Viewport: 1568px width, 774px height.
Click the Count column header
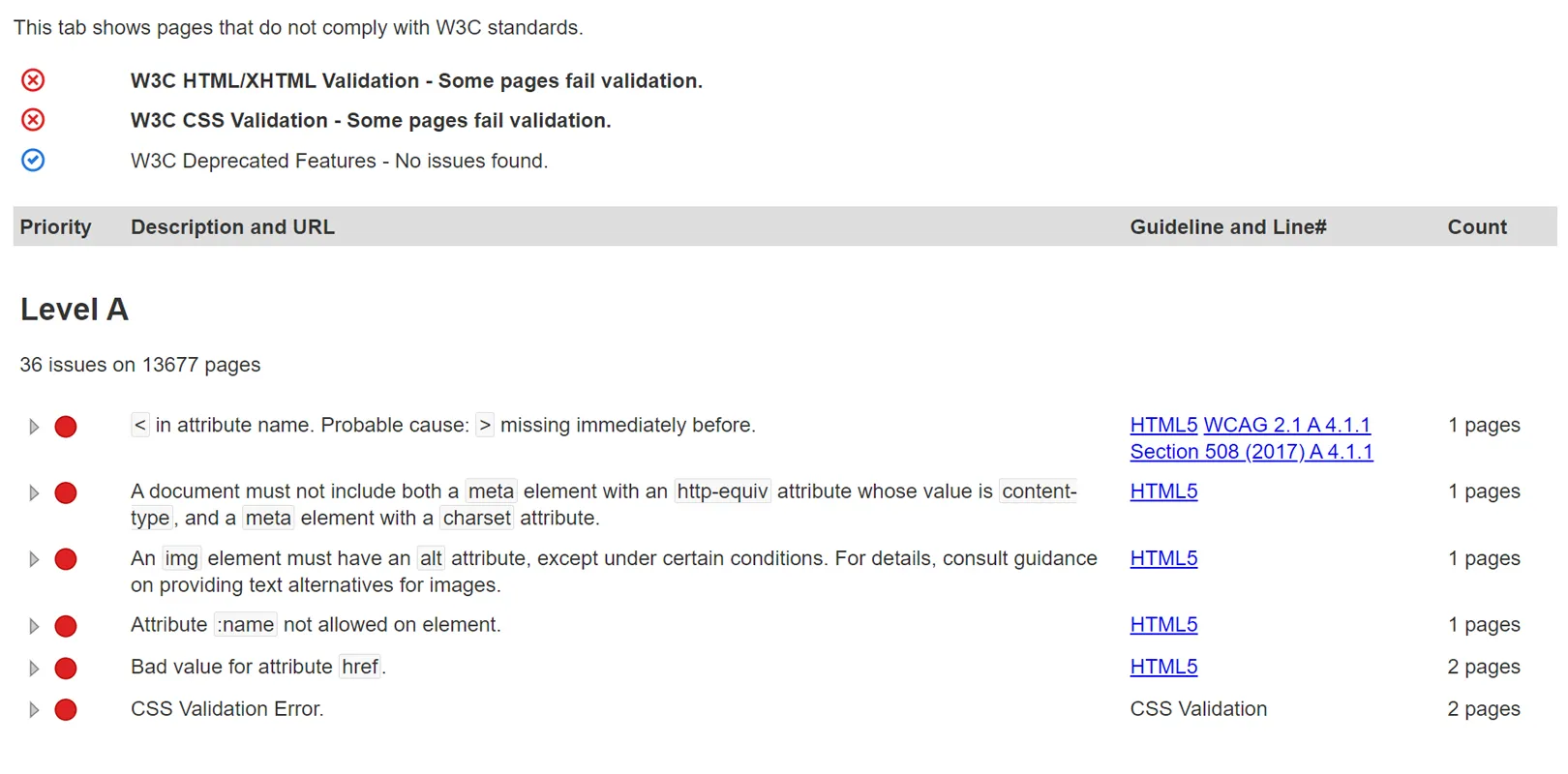pyautogui.click(x=1477, y=227)
